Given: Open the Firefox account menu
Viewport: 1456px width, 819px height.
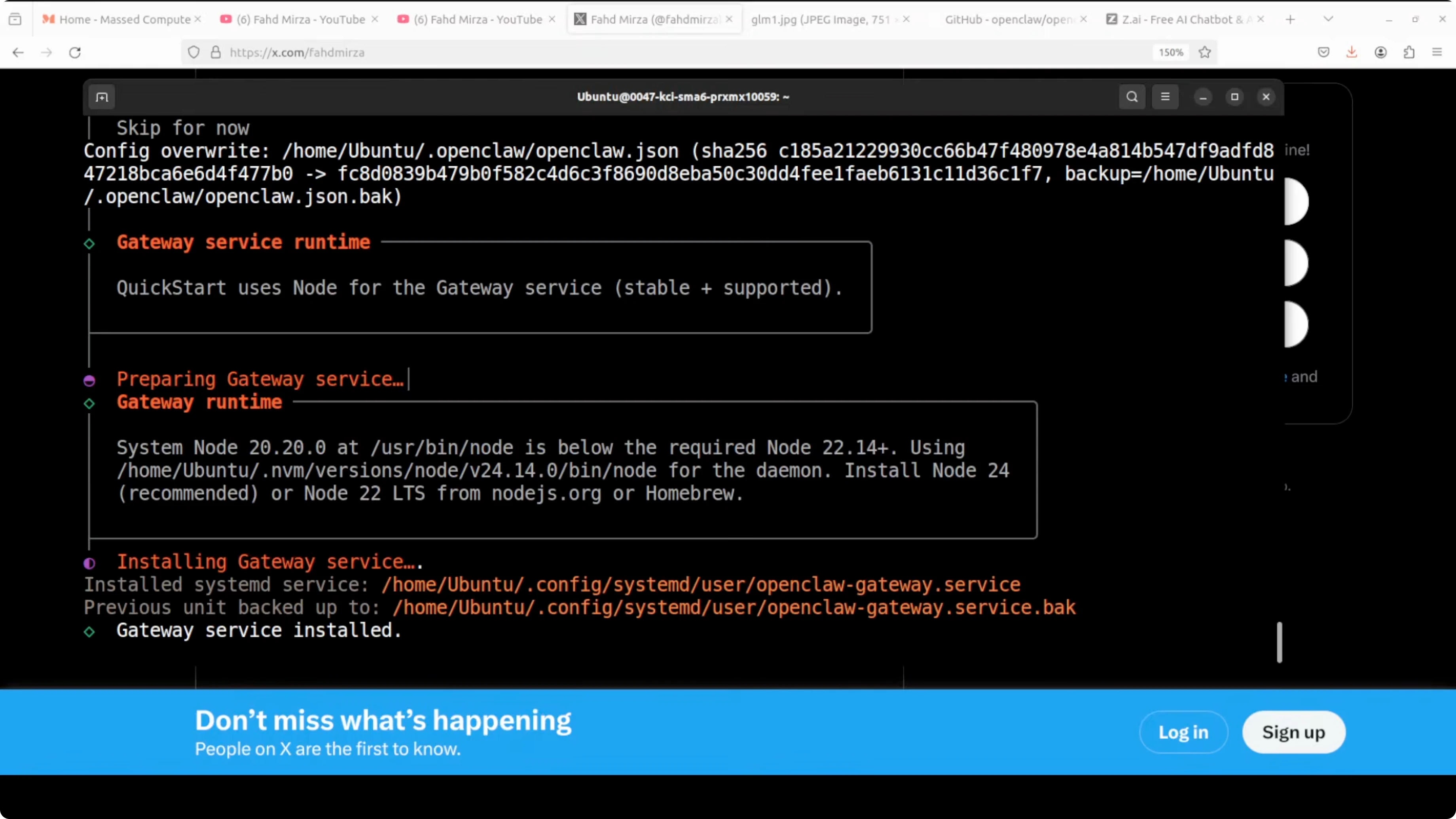Looking at the screenshot, I should point(1380,52).
